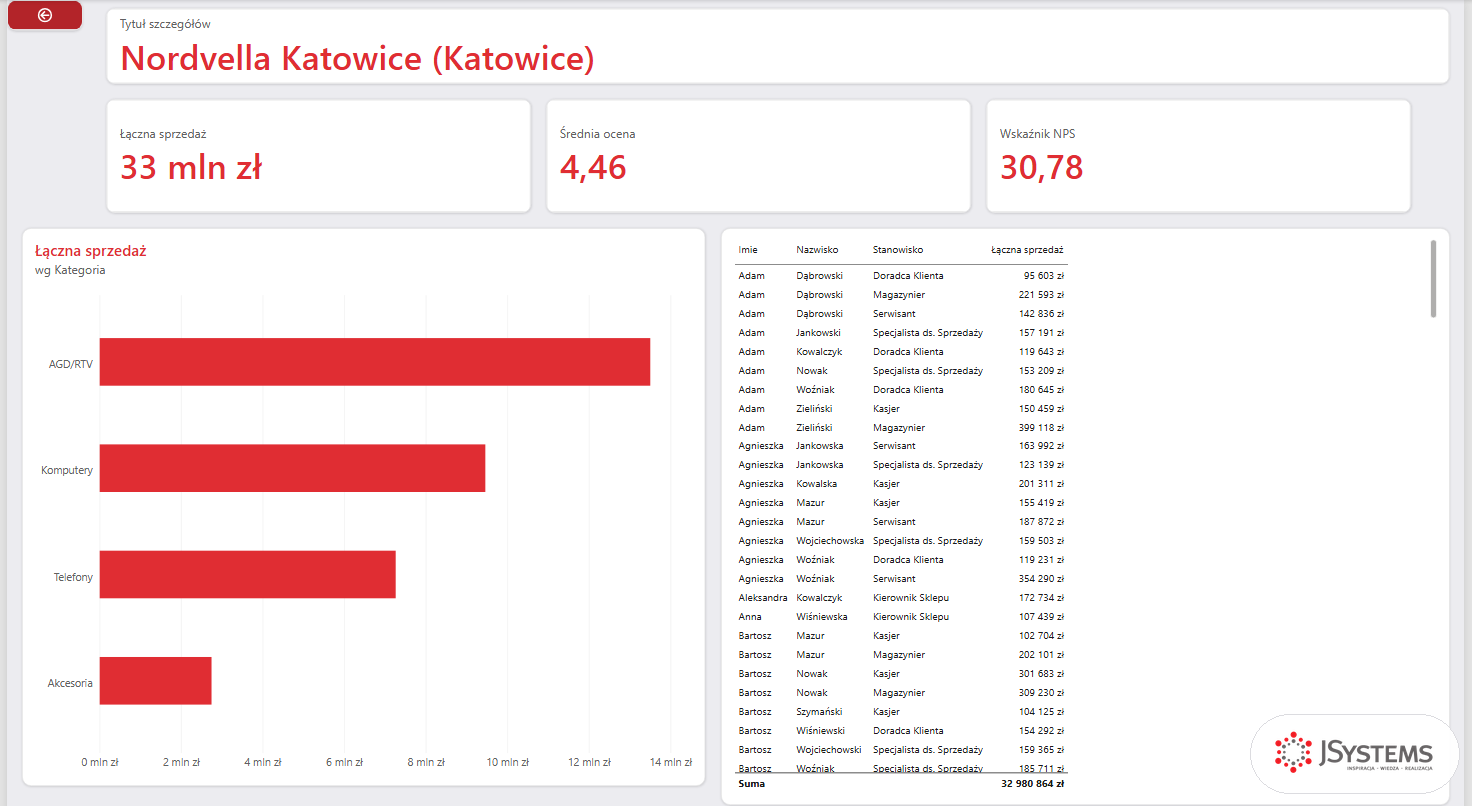
Task: Select the Anna first-name cell
Action: 749,617
